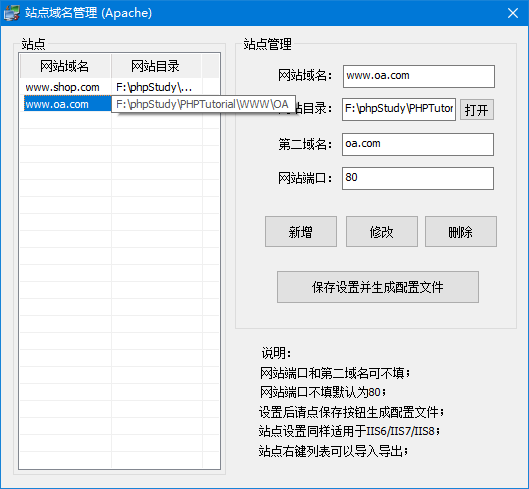Click the phpStudy app icon in title bar

point(11,13)
